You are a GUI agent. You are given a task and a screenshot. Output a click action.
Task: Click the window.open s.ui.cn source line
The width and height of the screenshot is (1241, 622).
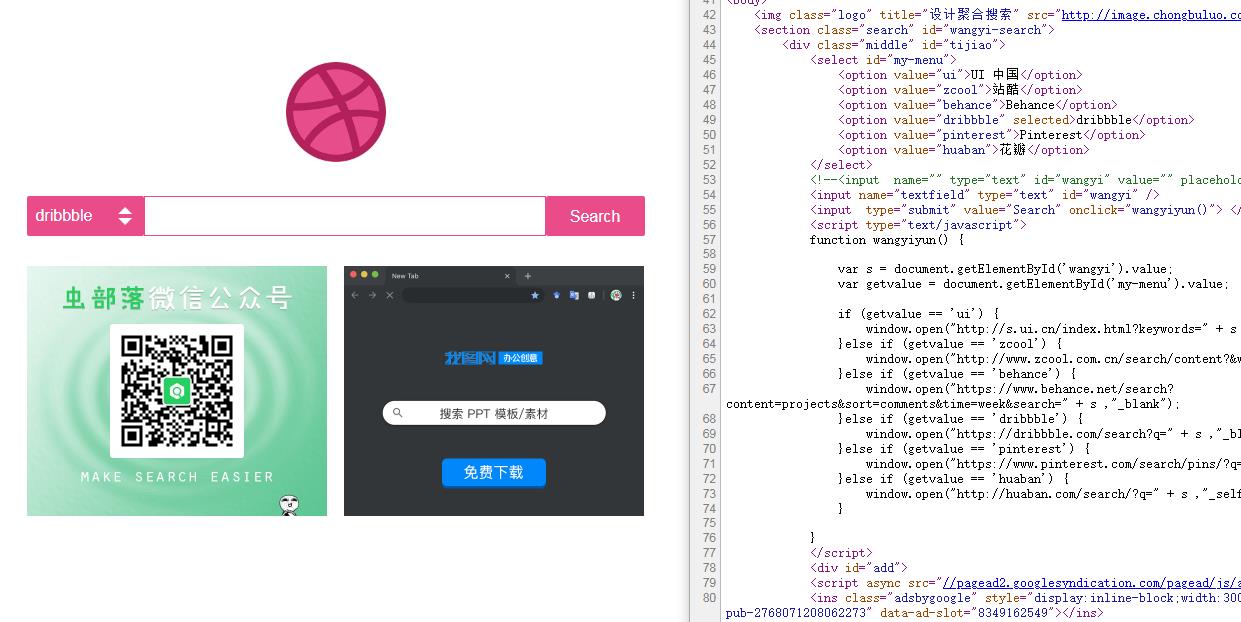pos(1053,329)
